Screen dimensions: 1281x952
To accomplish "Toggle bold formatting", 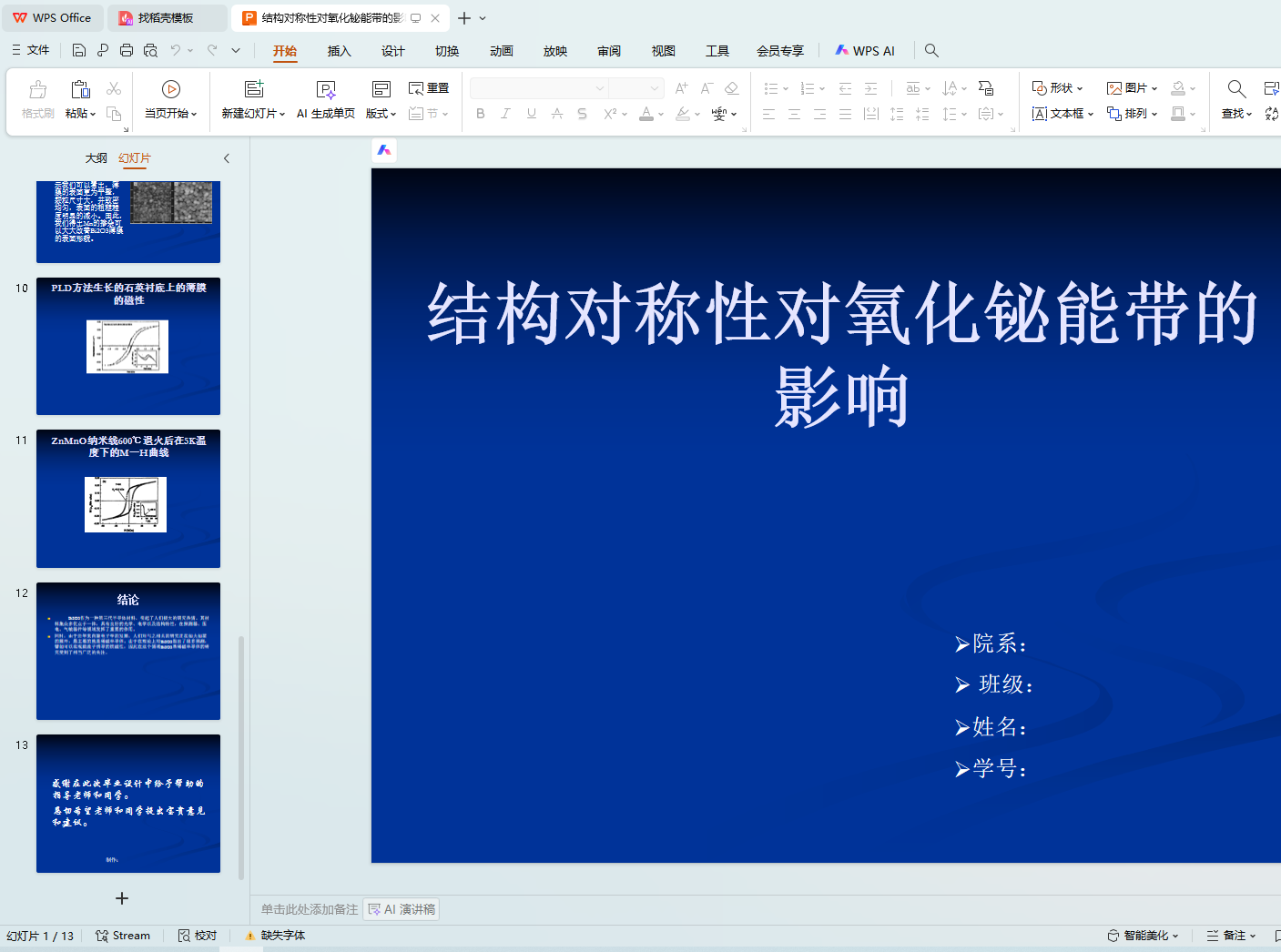I will click(480, 114).
